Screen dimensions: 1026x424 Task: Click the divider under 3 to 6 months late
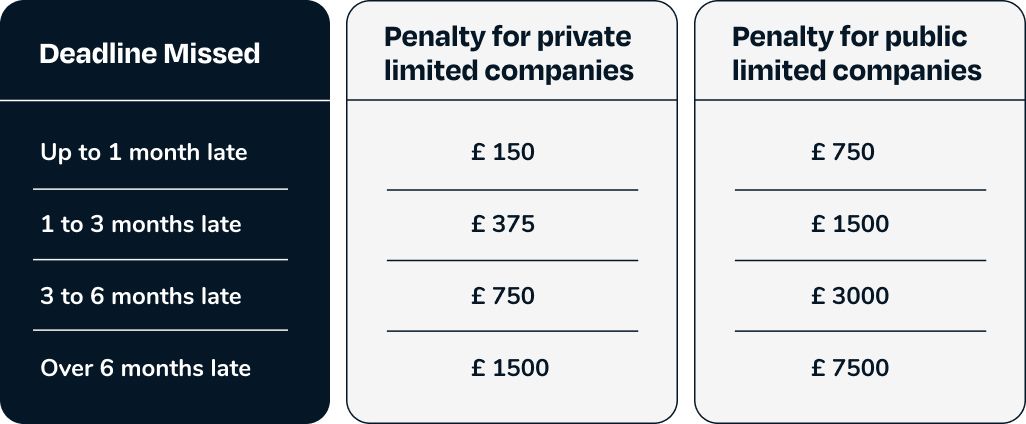160,330
